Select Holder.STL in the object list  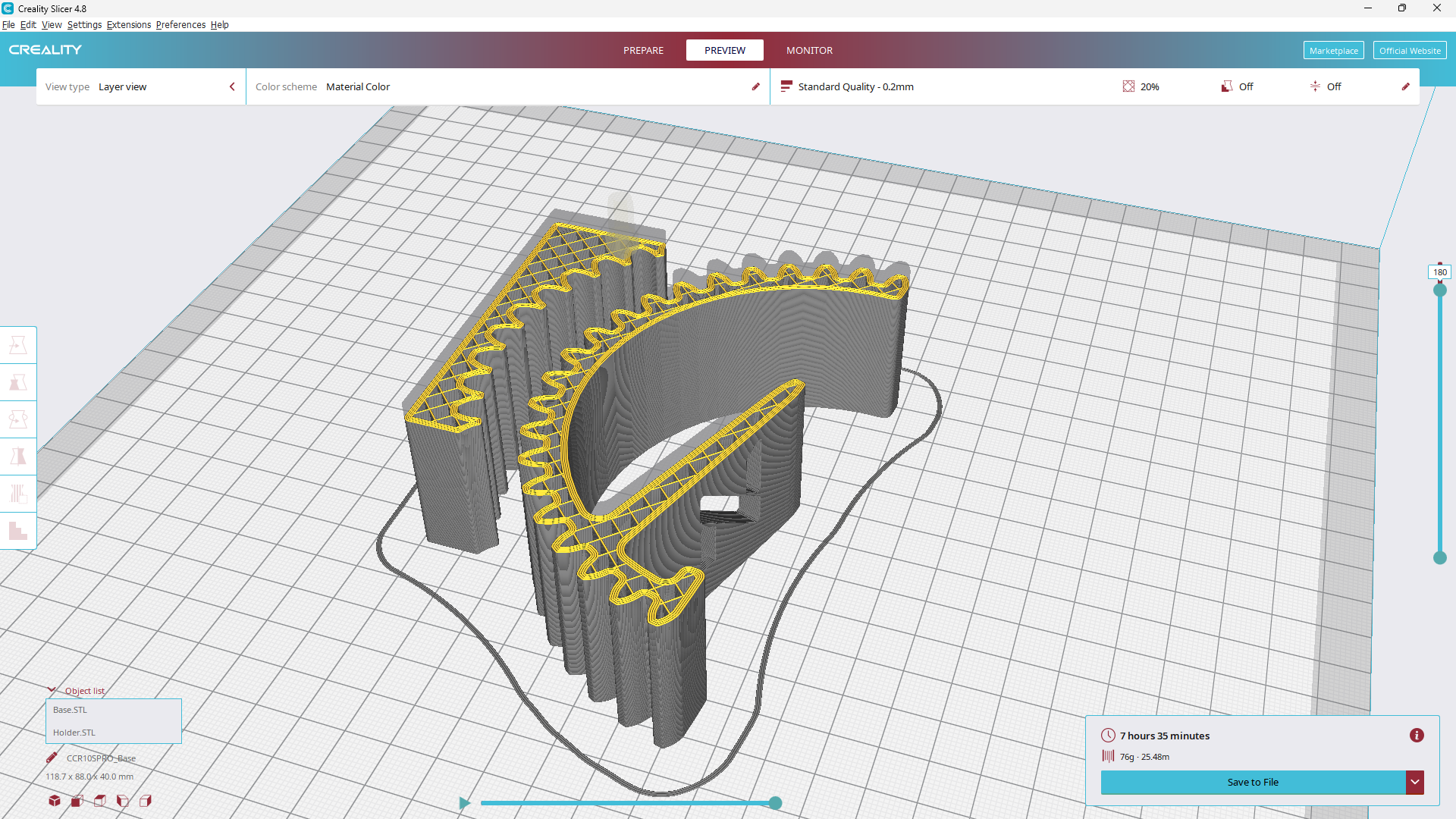coord(74,733)
